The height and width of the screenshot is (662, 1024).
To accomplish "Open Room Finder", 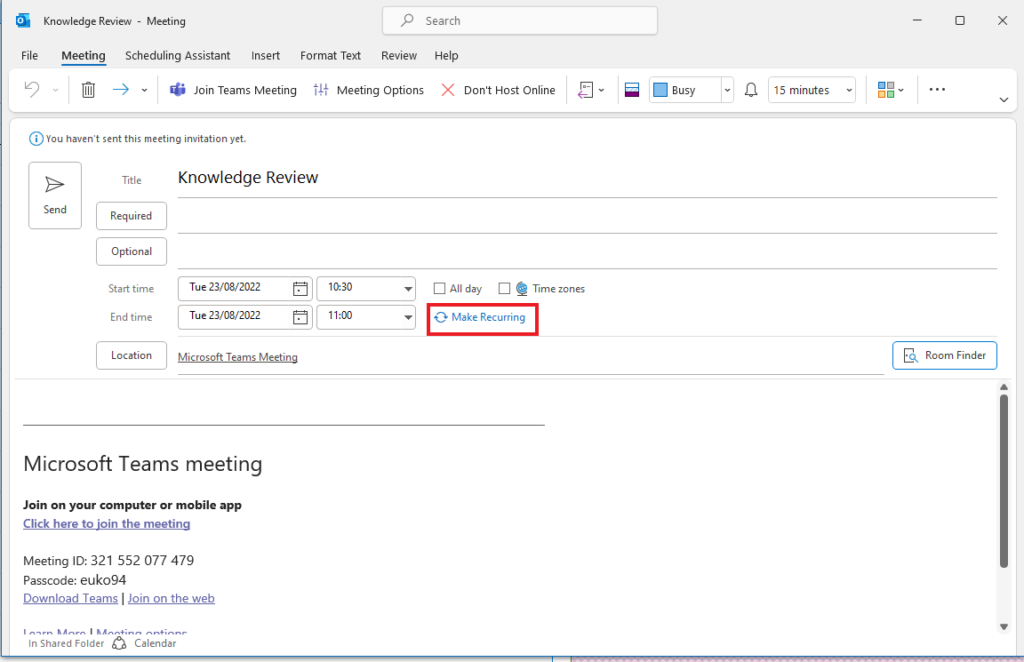I will pos(944,355).
